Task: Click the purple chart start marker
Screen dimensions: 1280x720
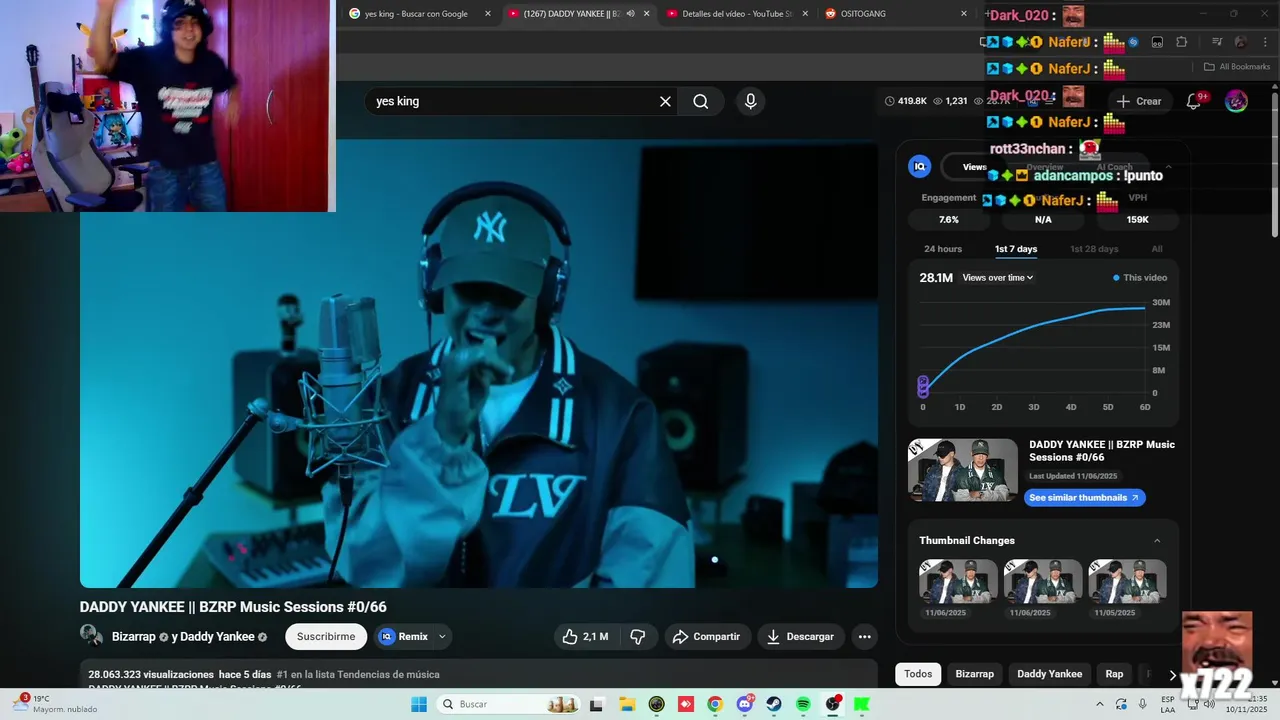Action: click(x=923, y=386)
